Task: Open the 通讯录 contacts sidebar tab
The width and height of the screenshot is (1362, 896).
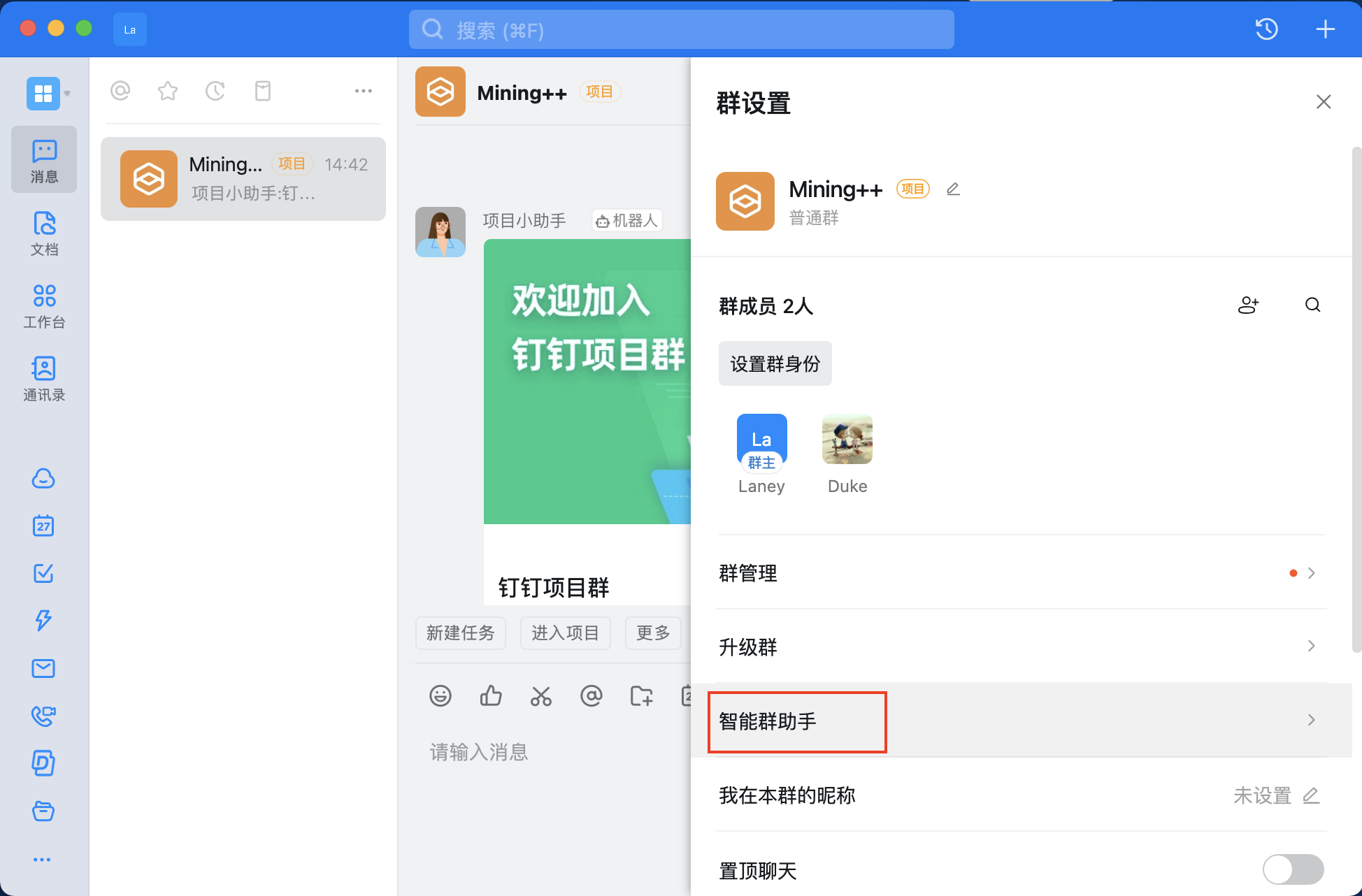Action: coord(44,379)
